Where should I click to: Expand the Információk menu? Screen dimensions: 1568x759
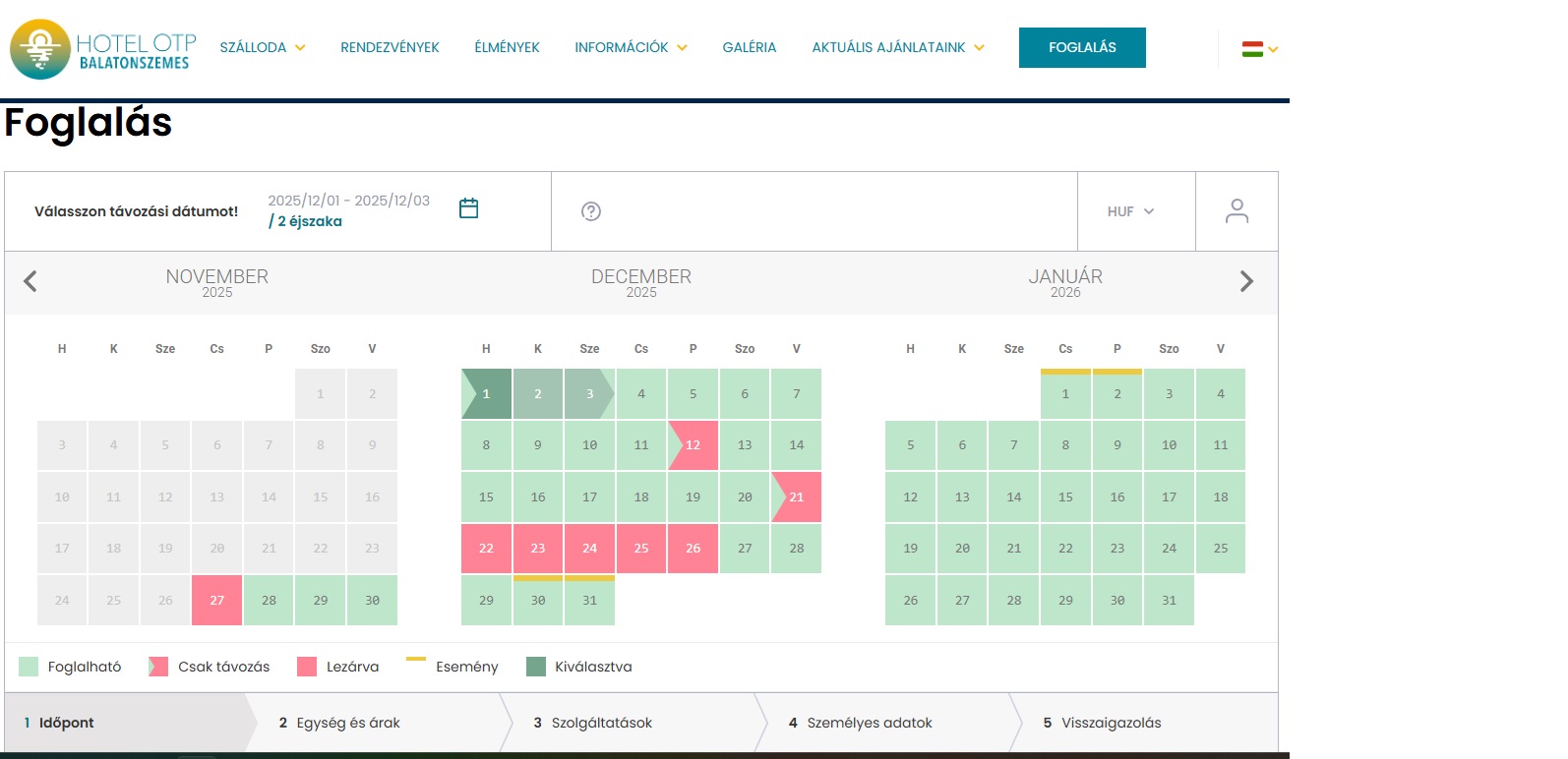tap(631, 47)
